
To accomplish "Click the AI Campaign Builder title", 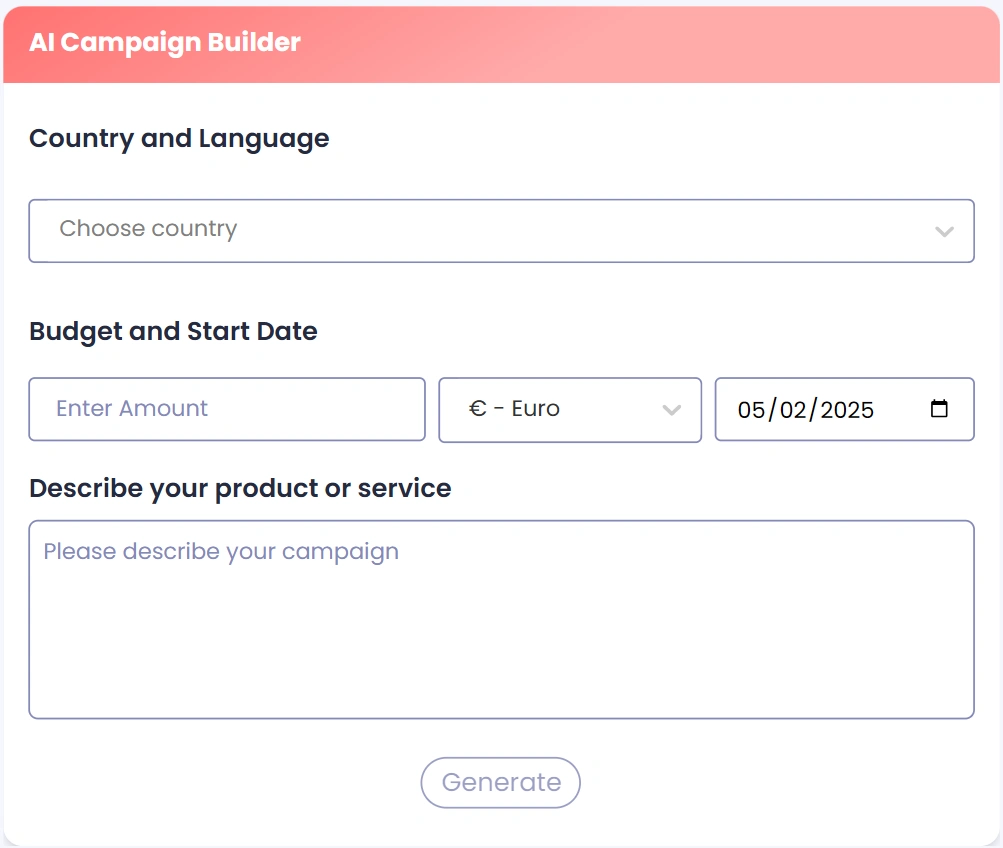I will (x=165, y=43).
